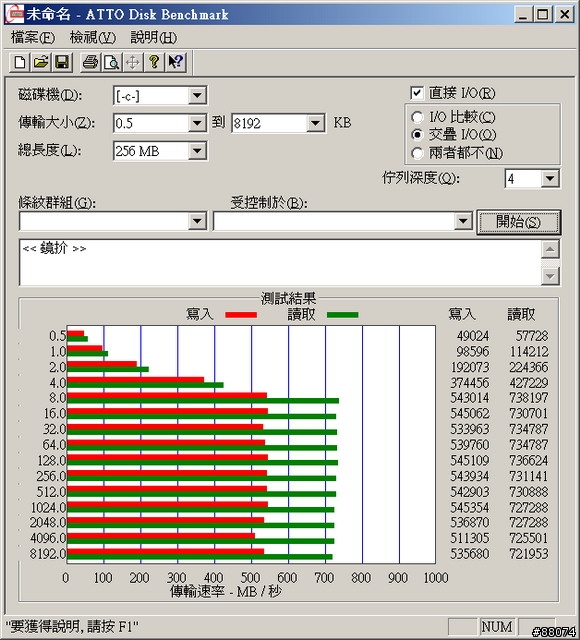This screenshot has width=580, height=640.
Task: Open the 檢視 menu
Action: click(93, 38)
